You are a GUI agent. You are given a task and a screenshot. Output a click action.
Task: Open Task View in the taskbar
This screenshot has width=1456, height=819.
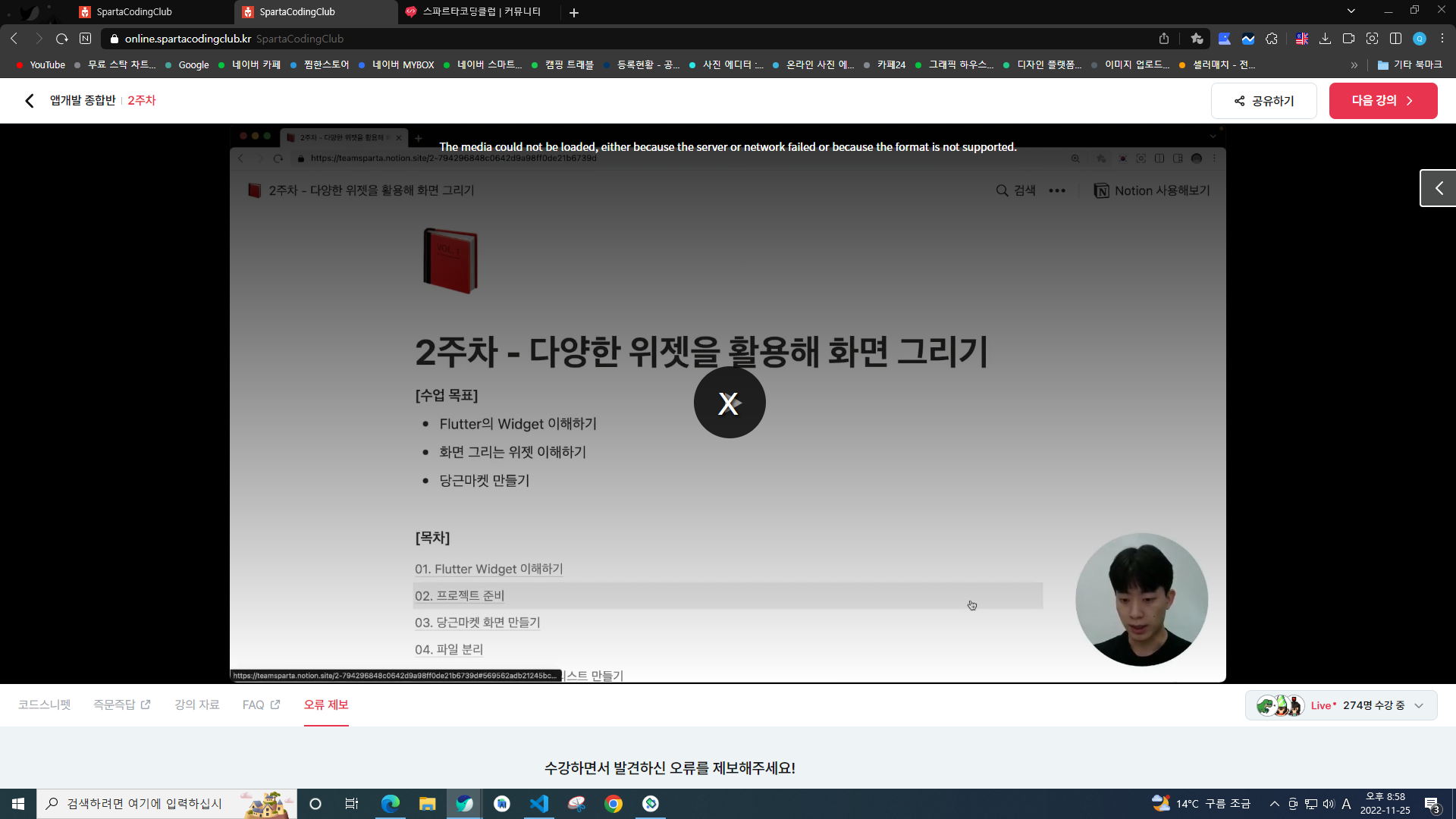click(x=352, y=804)
